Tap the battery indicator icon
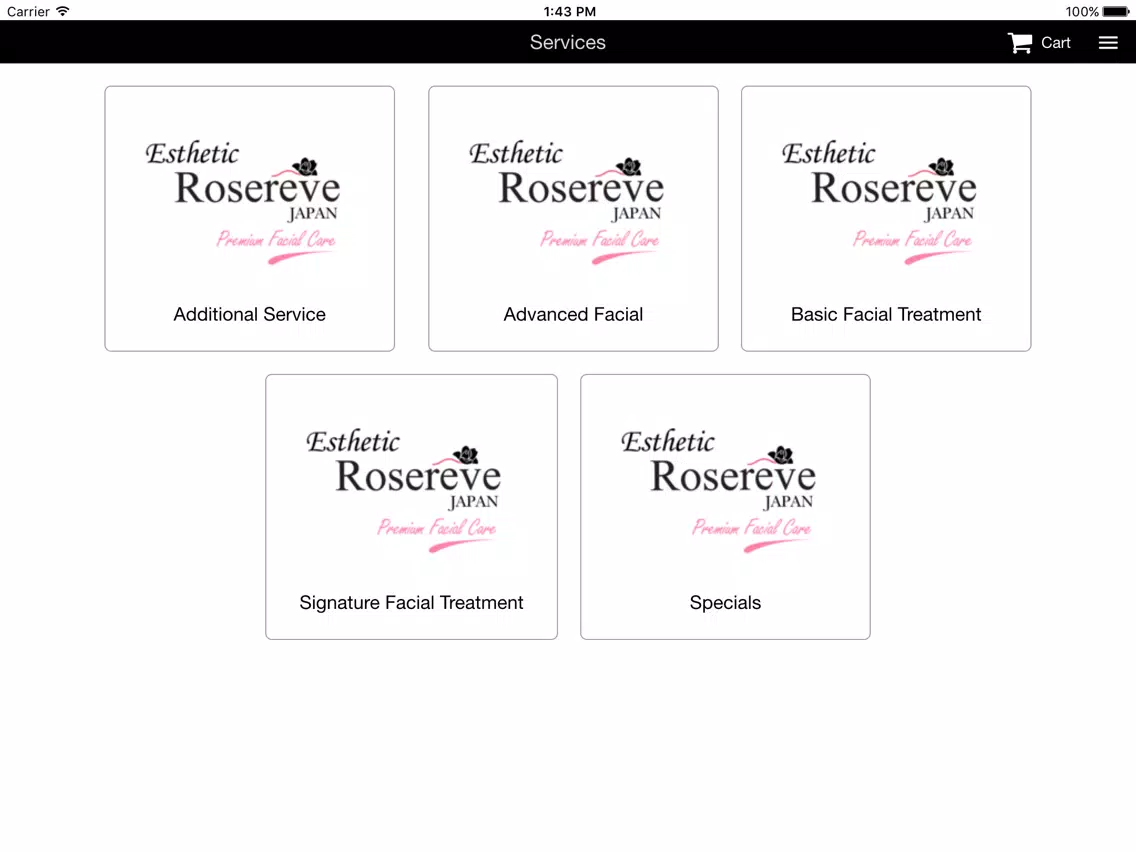1136x852 pixels. [1116, 12]
